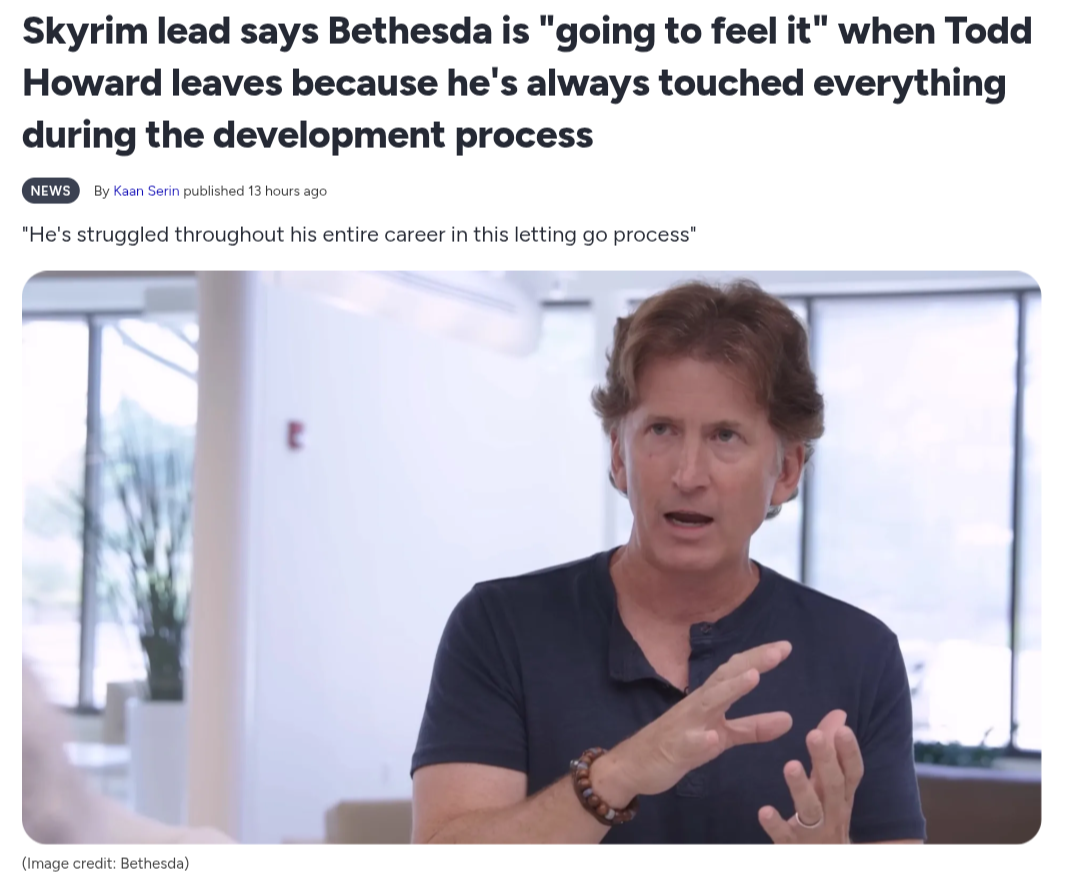Click the red wall alarm in the photo
Viewport: 1080px width, 885px height.
[x=295, y=435]
